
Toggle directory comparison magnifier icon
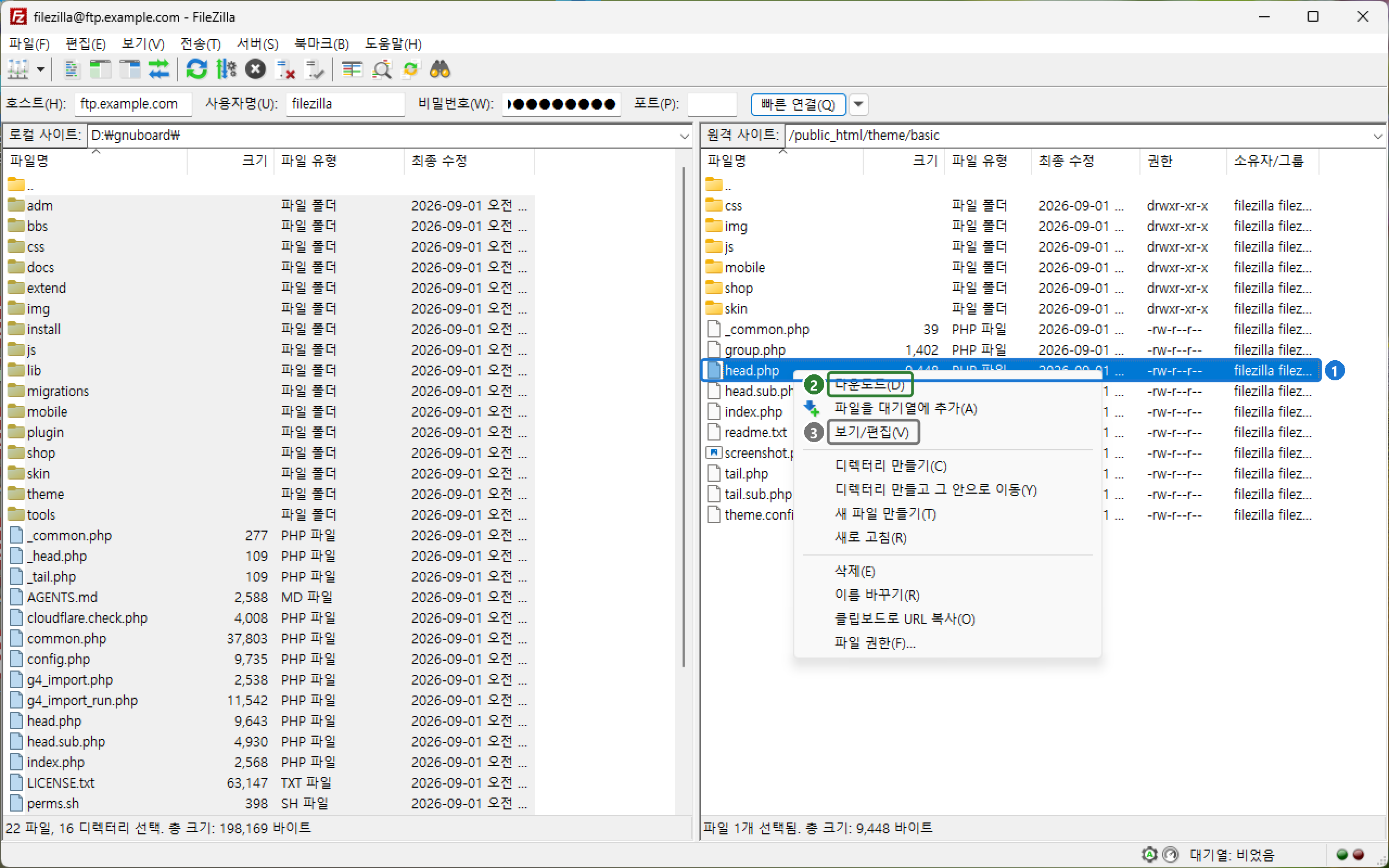[x=381, y=69]
